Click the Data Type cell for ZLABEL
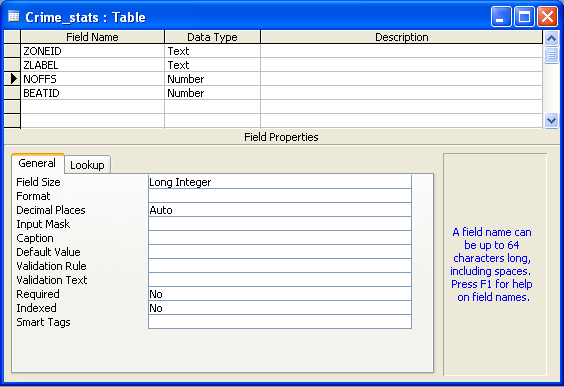Screen dimensions: 564x387 coord(212,65)
